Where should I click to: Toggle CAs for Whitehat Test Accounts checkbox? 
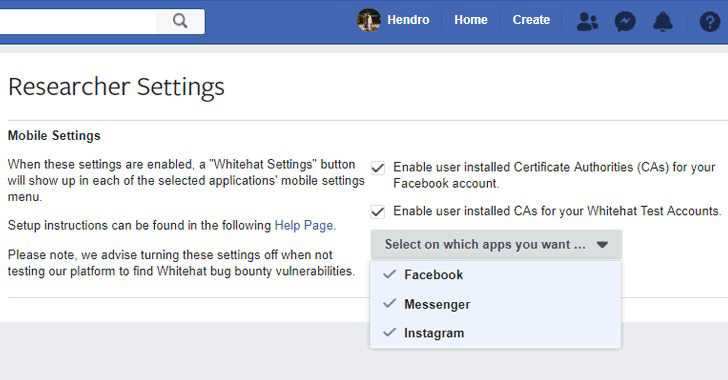(378, 211)
